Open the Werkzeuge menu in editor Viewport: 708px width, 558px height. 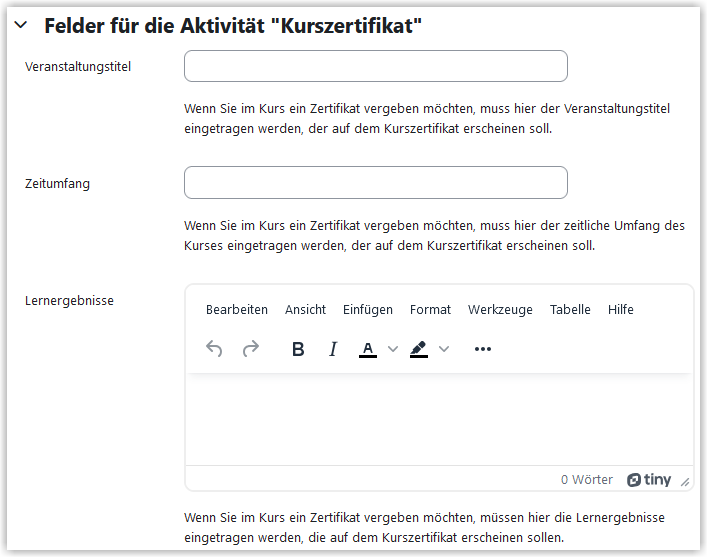[500, 310]
